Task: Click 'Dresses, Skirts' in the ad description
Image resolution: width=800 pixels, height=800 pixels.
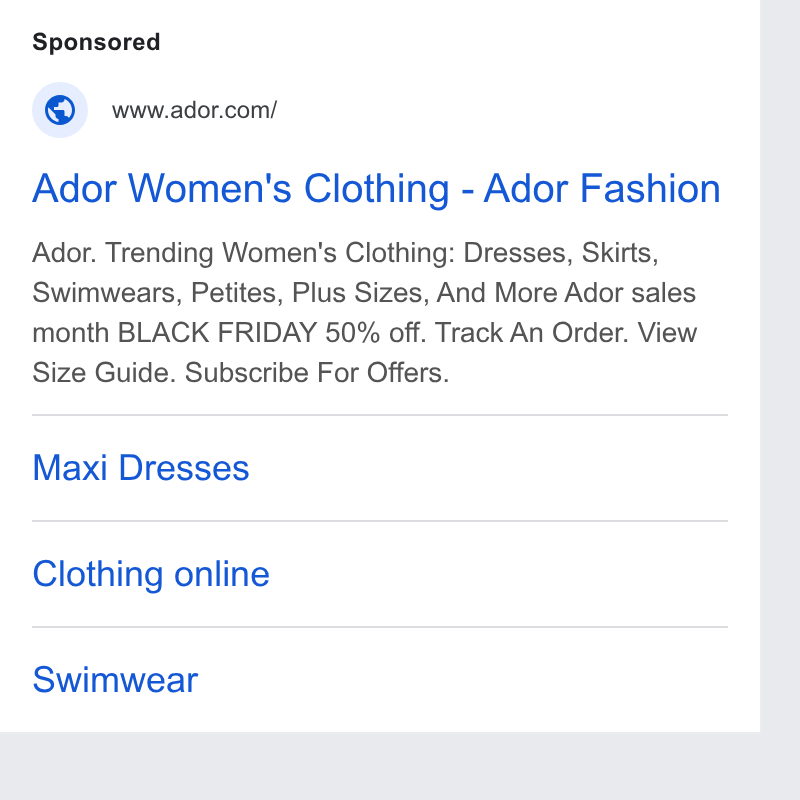Action: 561,253
